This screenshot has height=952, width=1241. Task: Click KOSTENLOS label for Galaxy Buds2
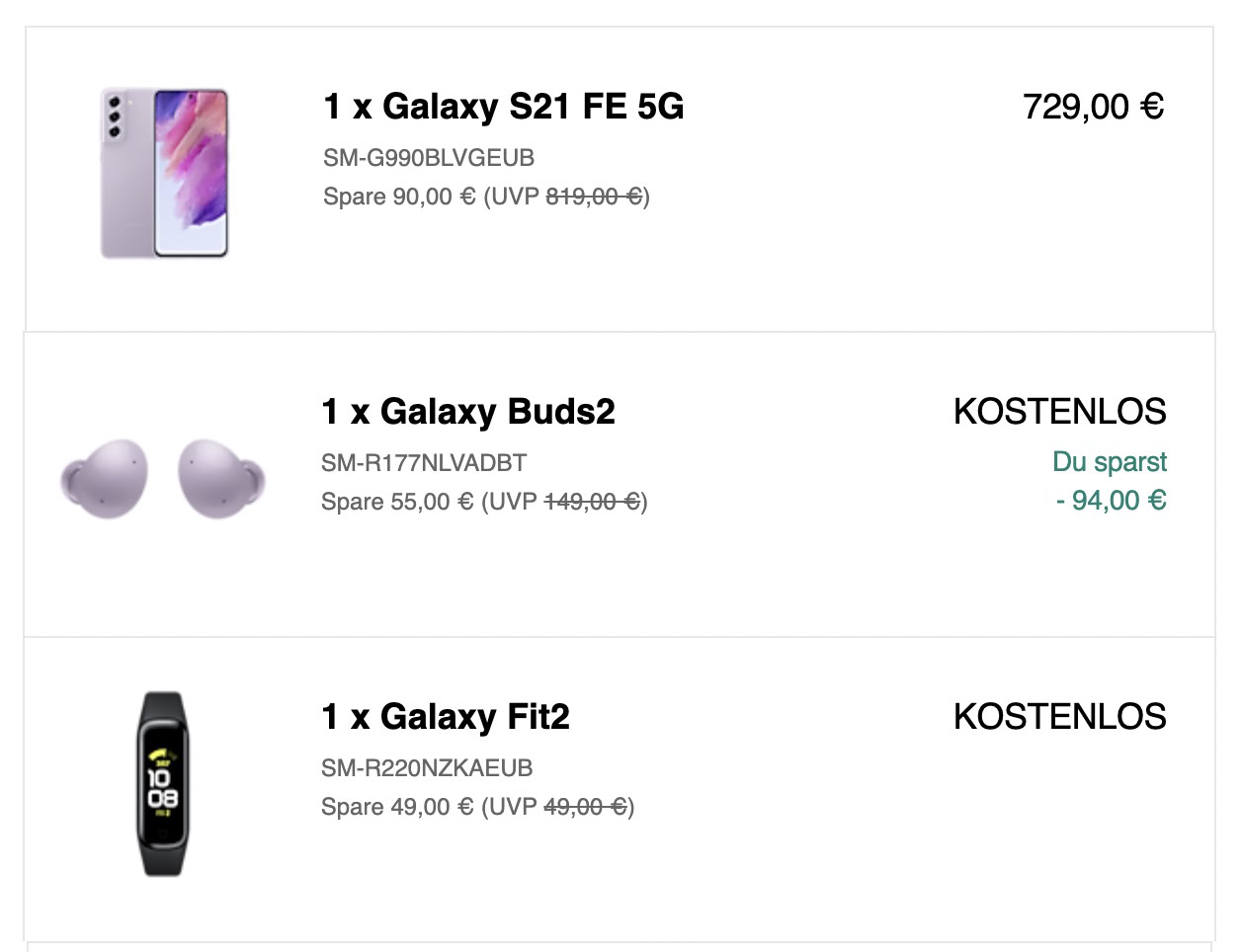coord(1059,412)
